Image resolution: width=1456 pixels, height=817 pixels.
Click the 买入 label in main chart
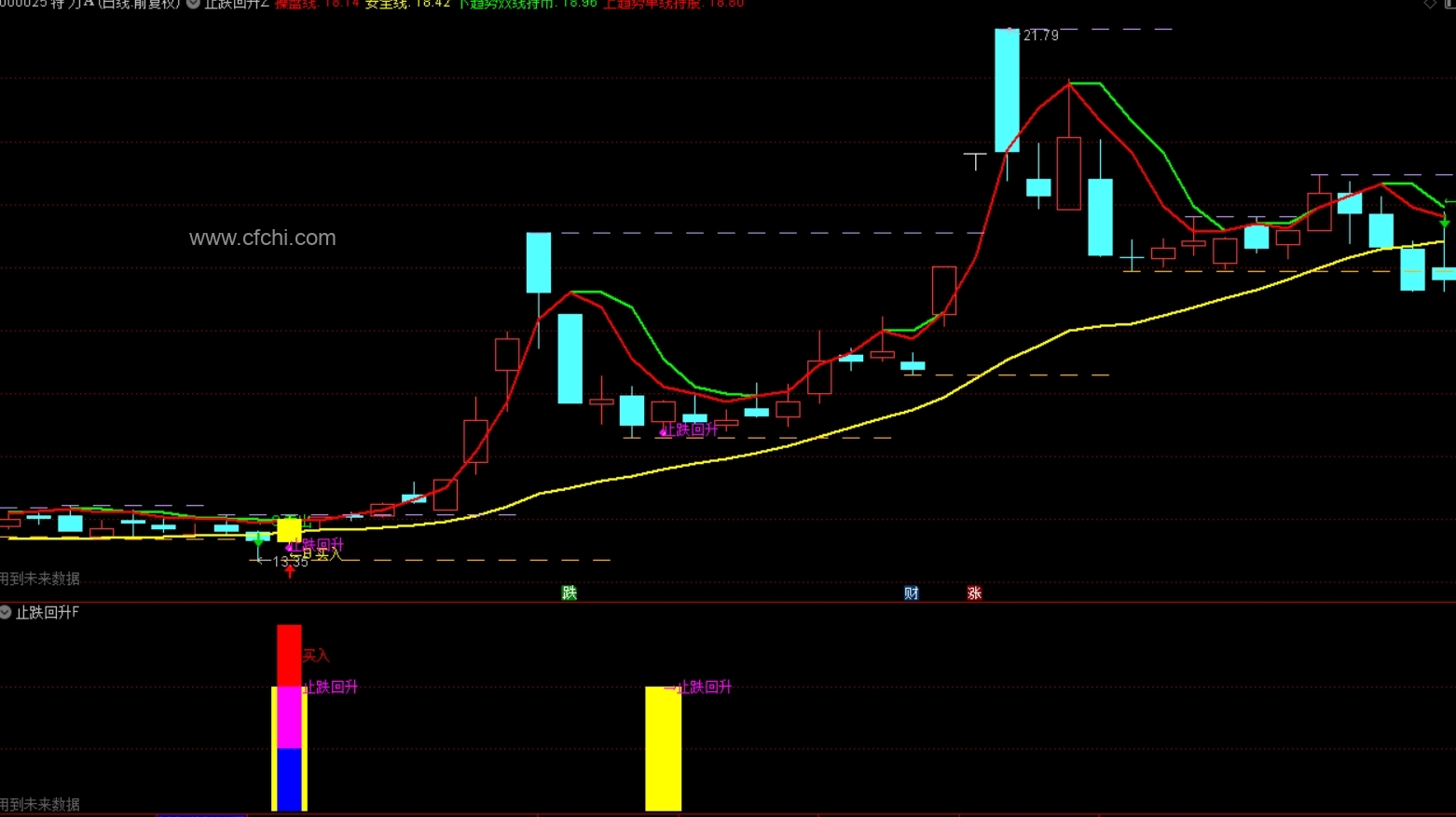[x=327, y=554]
